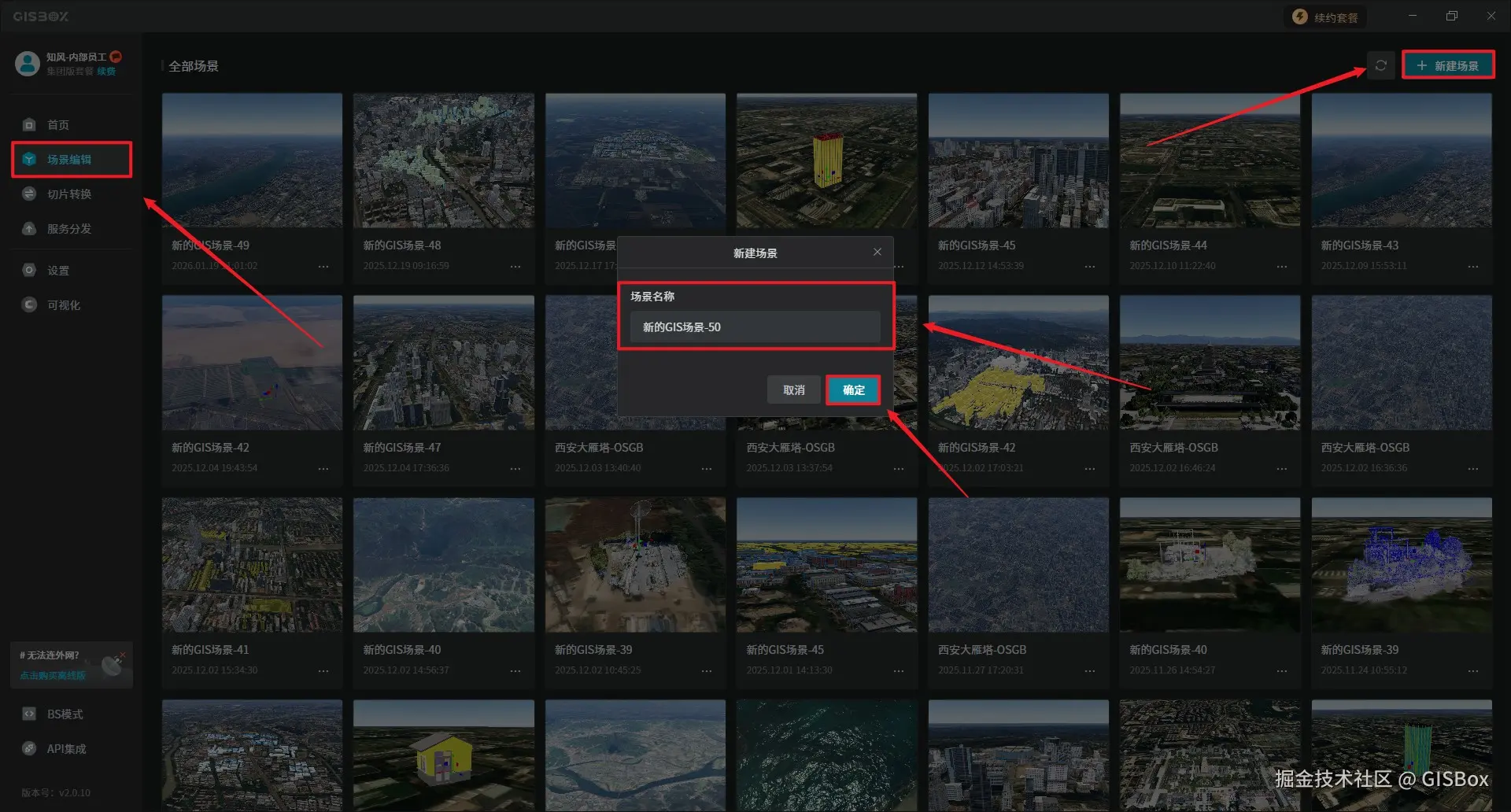Open more menu for scene dated 2025.12.12
This screenshot has width=1511, height=812.
coord(1090,267)
